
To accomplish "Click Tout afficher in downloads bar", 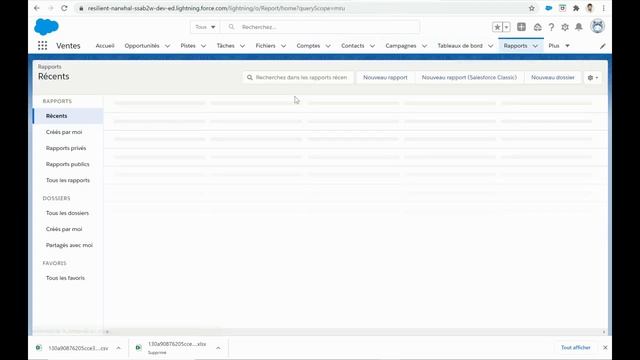I will coord(576,348).
